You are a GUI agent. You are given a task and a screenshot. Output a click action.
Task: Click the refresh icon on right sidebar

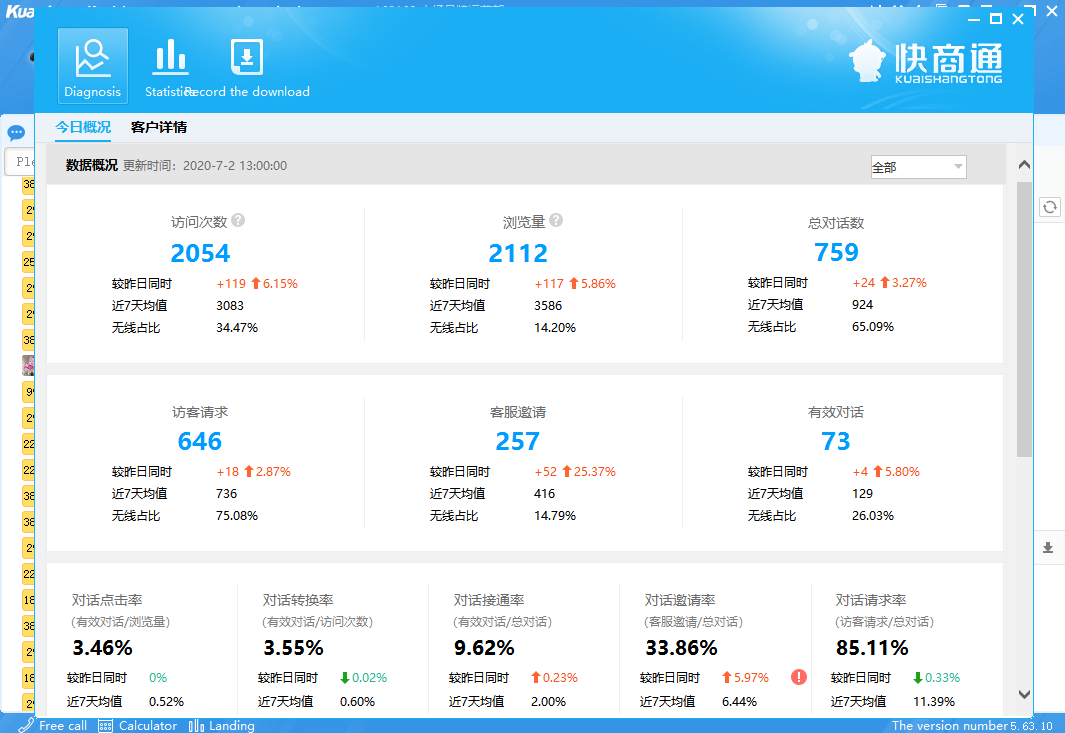(1049, 207)
